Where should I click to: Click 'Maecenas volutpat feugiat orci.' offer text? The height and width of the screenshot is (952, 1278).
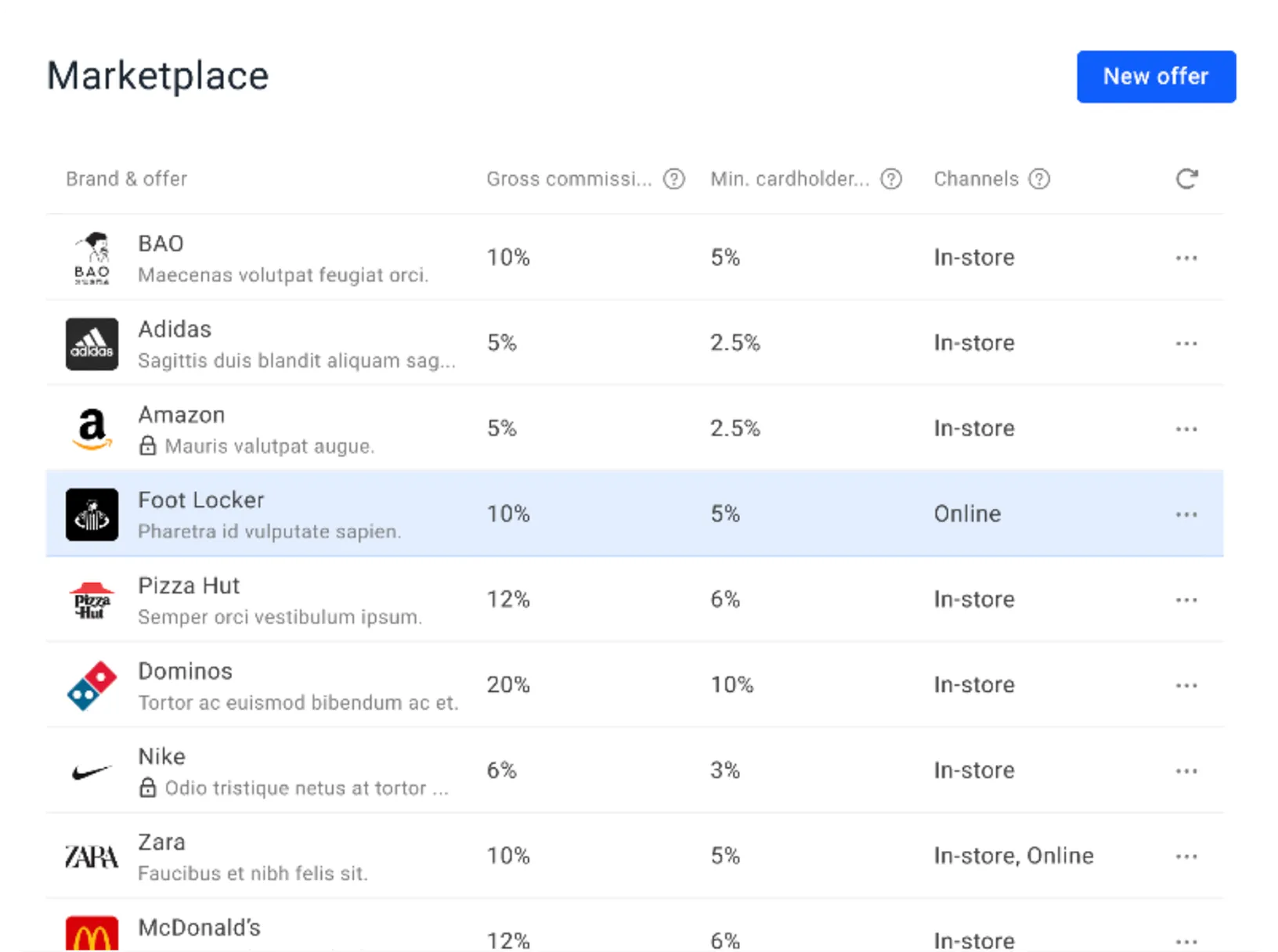[x=283, y=276]
